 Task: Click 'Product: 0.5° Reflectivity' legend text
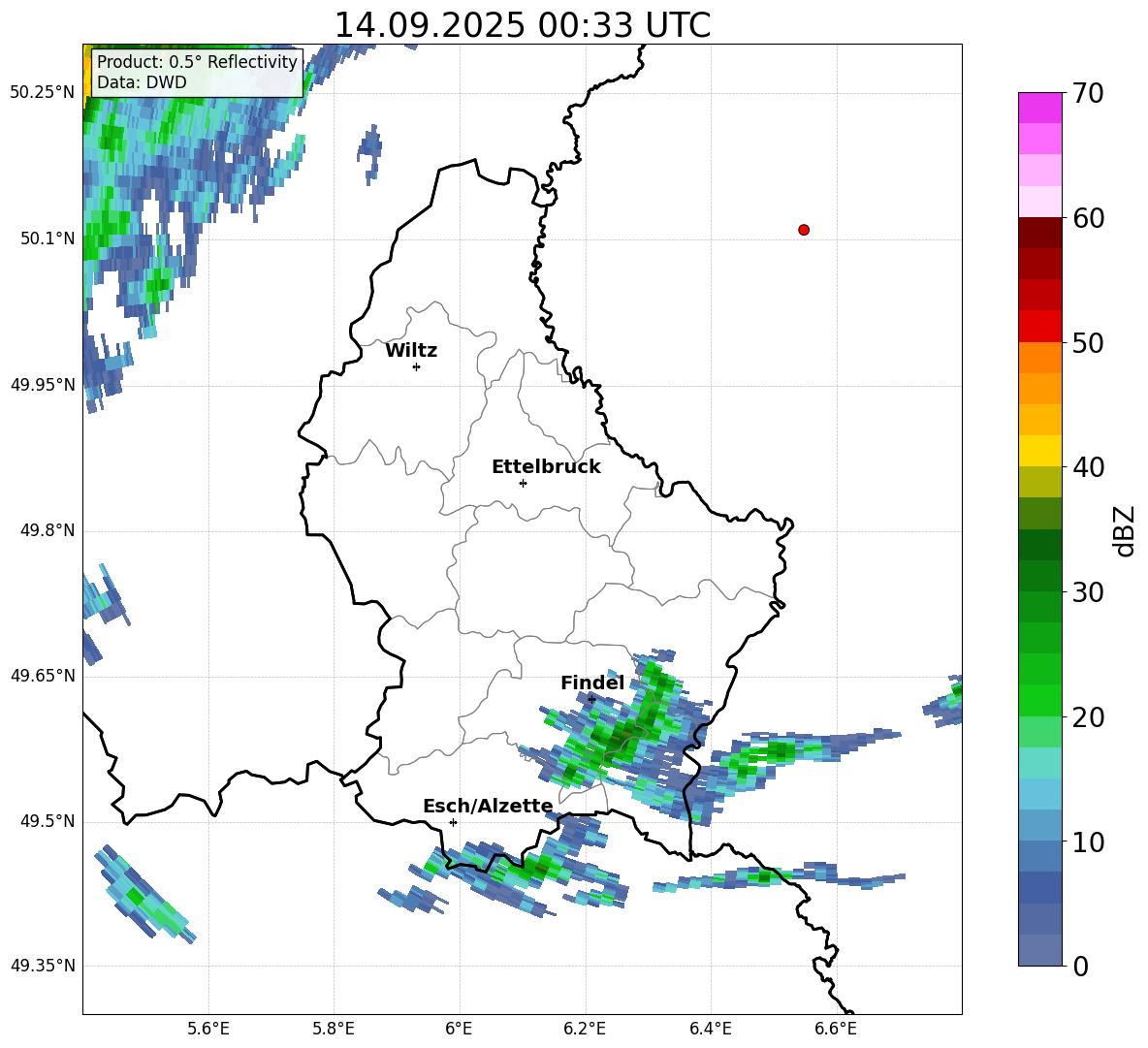click(x=197, y=61)
